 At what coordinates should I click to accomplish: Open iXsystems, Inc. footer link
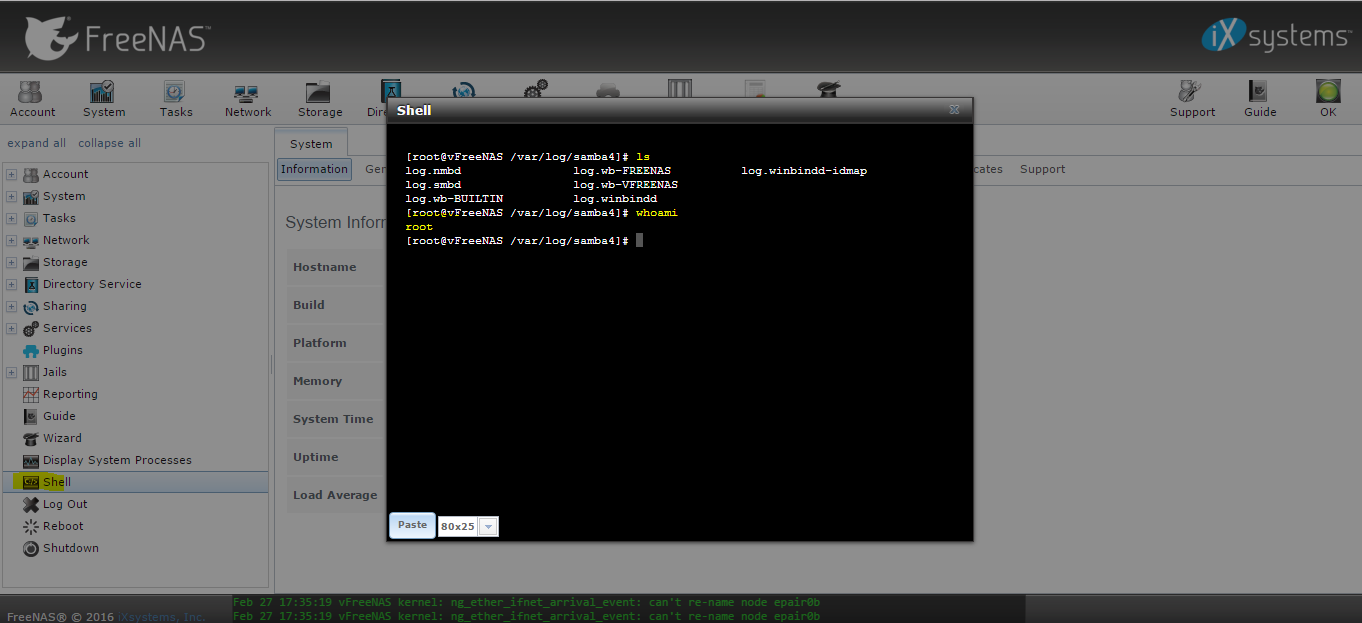click(162, 617)
